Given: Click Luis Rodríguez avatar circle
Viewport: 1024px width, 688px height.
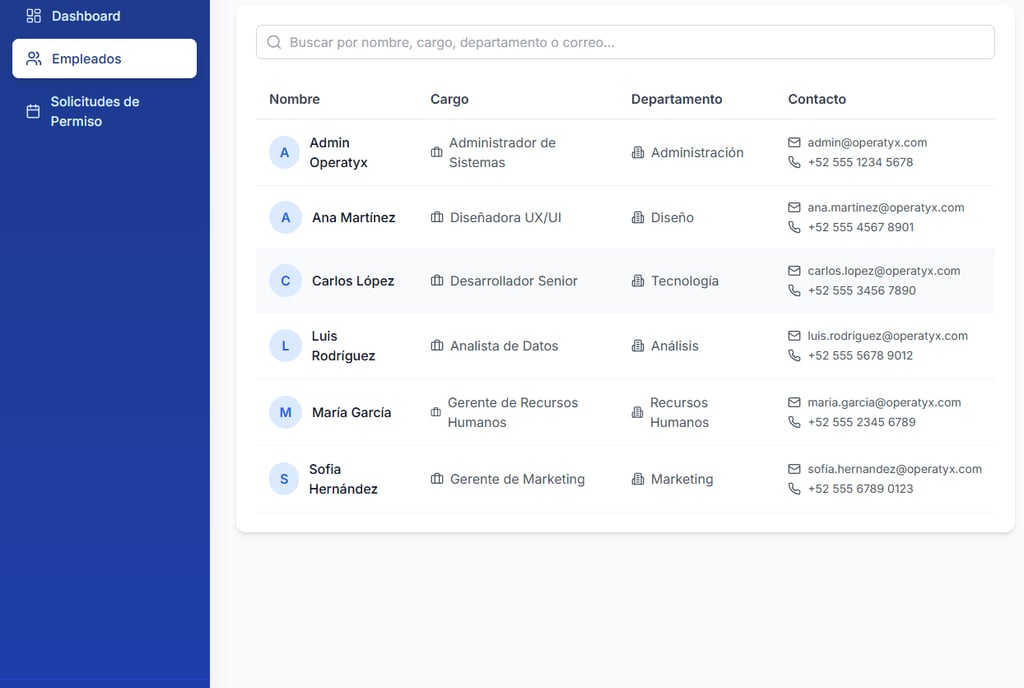Looking at the screenshot, I should click(285, 346).
